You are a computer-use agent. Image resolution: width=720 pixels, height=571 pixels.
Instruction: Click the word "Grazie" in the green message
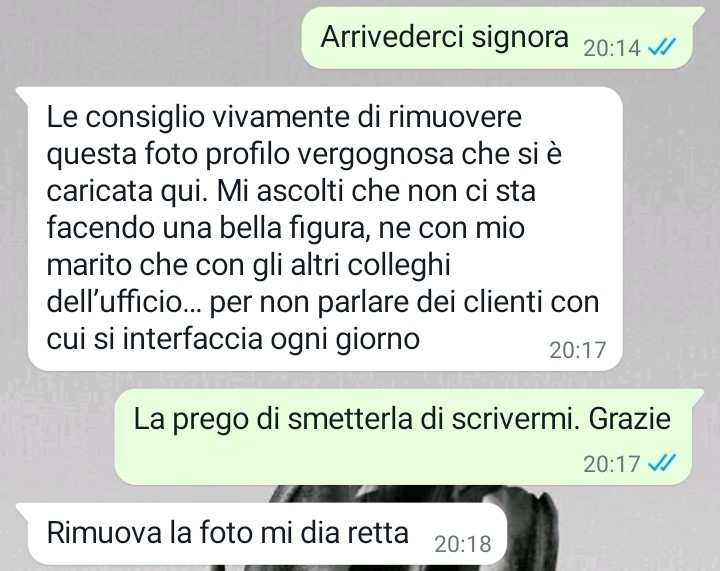click(x=629, y=419)
